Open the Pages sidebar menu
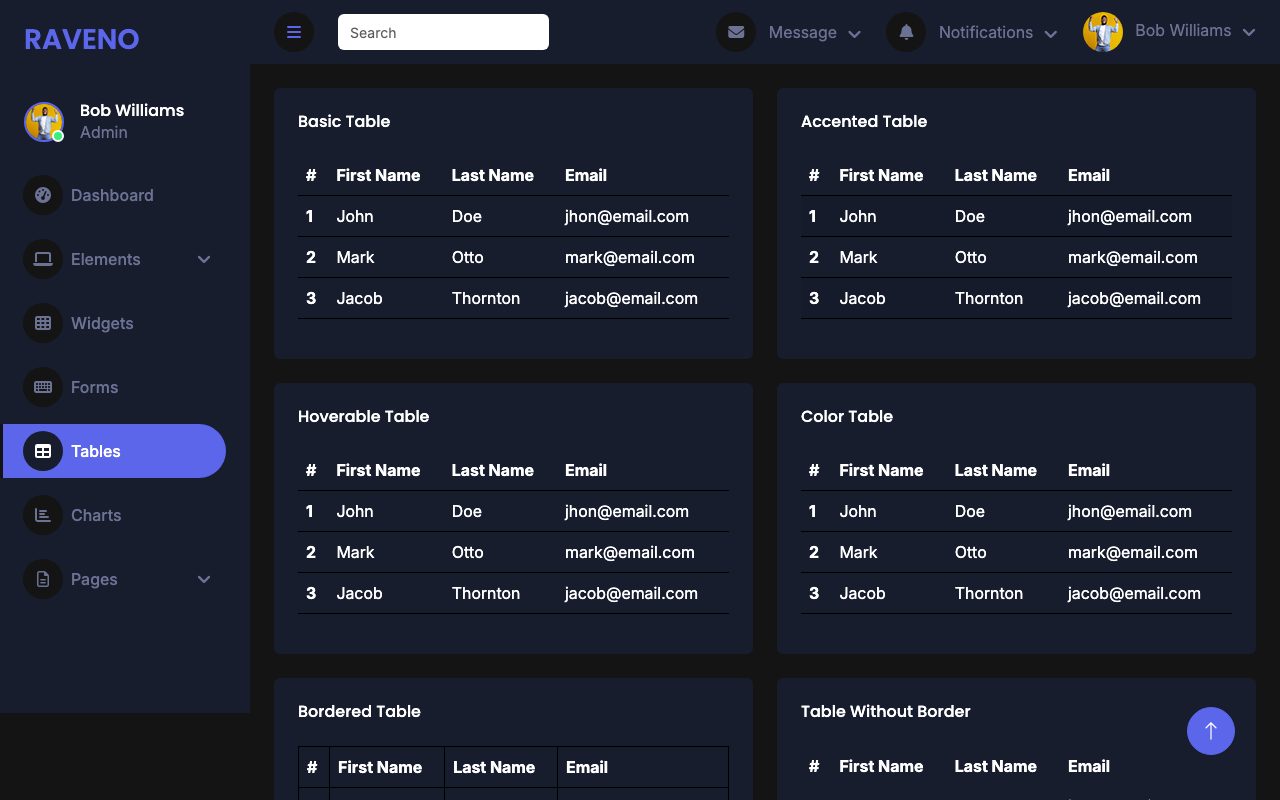This screenshot has width=1280, height=800. 113,579
